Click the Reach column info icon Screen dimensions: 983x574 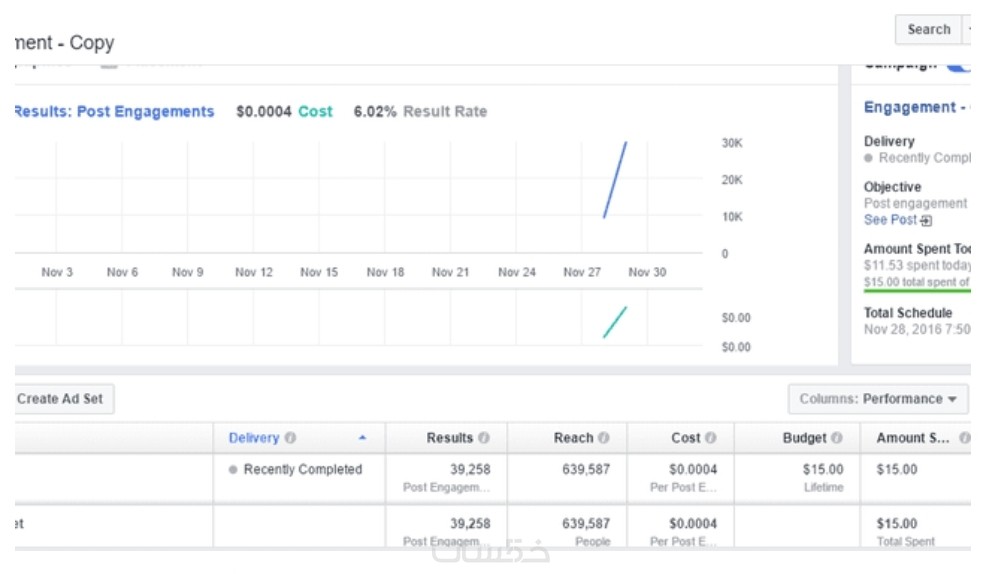pyautogui.click(x=604, y=438)
